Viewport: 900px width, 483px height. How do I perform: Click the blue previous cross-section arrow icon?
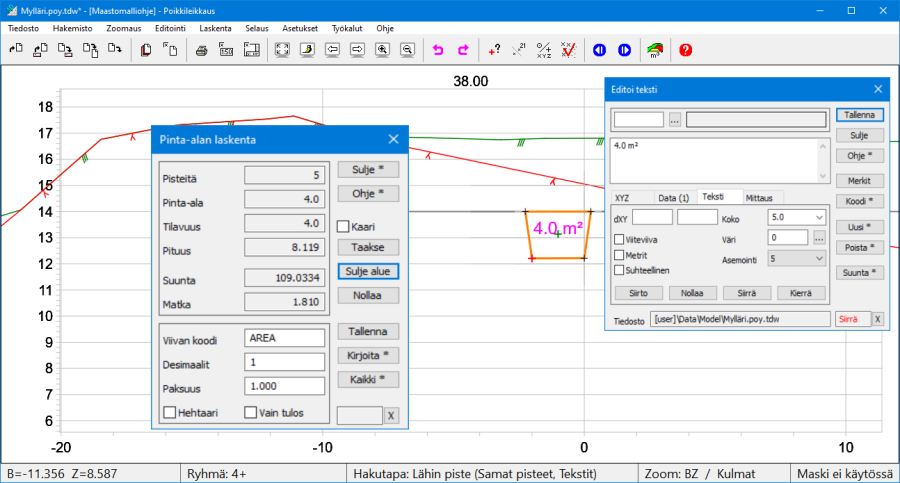point(599,49)
